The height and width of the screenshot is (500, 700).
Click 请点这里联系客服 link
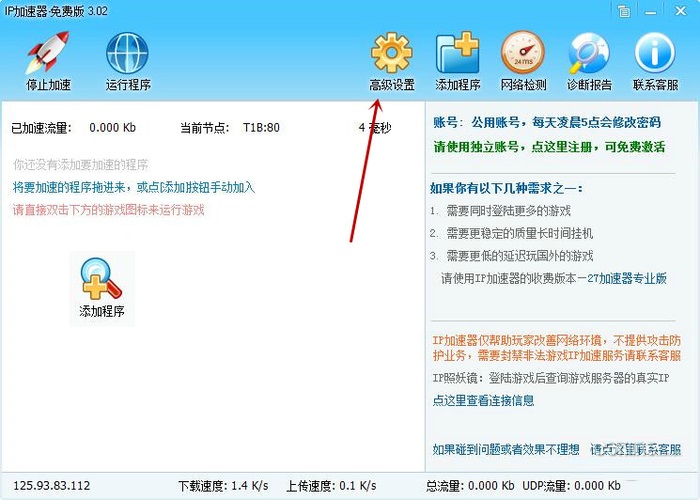tap(636, 449)
